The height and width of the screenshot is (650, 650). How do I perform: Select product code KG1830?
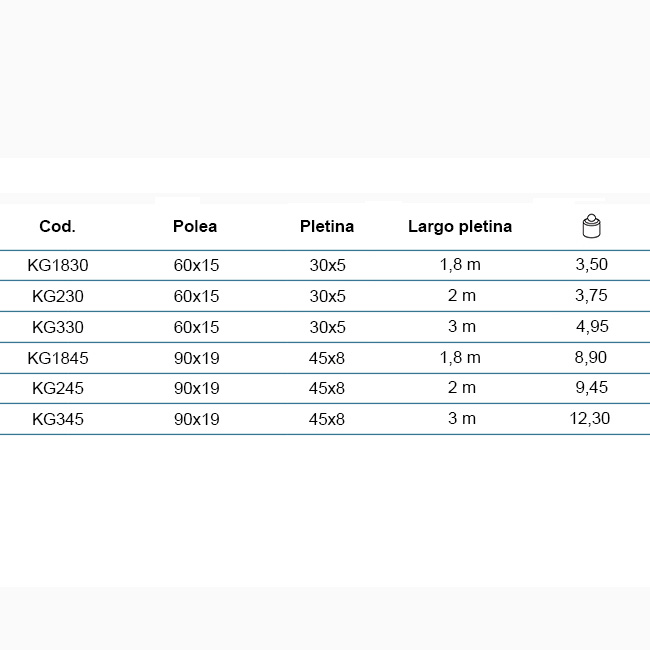pyautogui.click(x=58, y=265)
